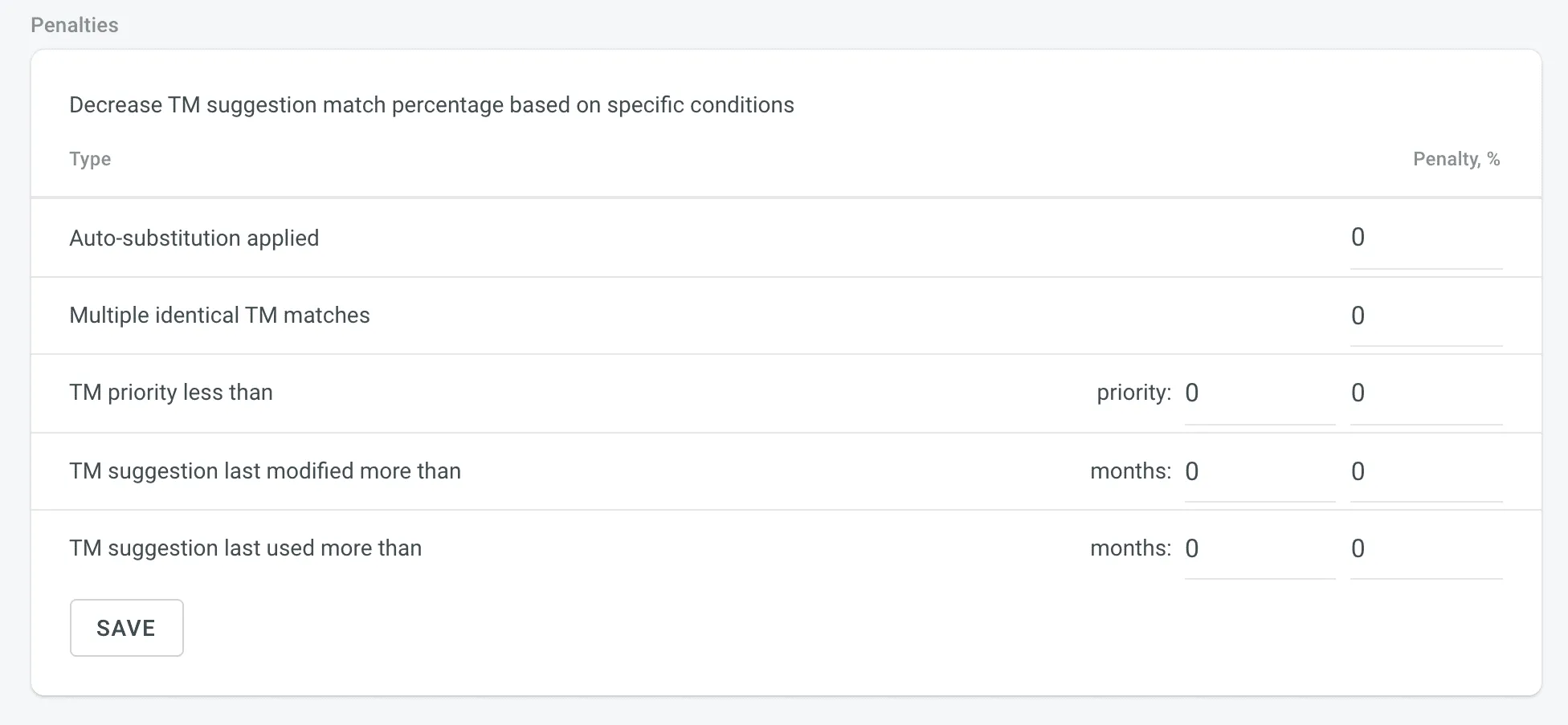The height and width of the screenshot is (725, 1568).
Task: Click TM suggestion last used more than label
Action: coord(245,548)
